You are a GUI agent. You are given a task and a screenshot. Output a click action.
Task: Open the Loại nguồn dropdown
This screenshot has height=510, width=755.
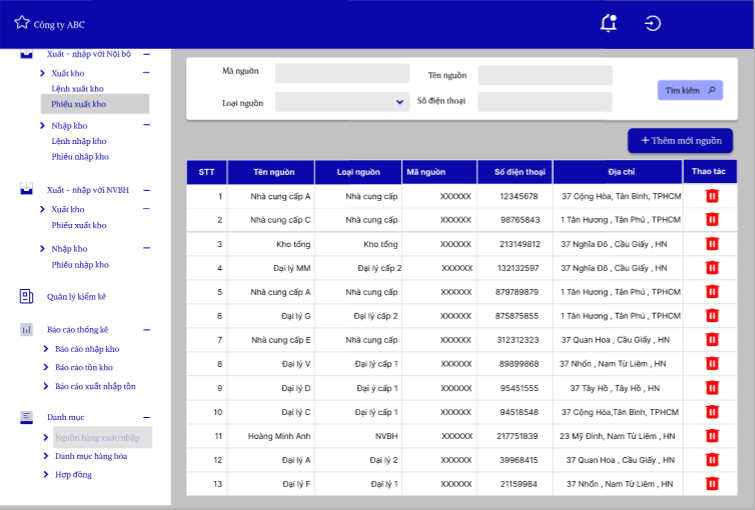coord(342,102)
